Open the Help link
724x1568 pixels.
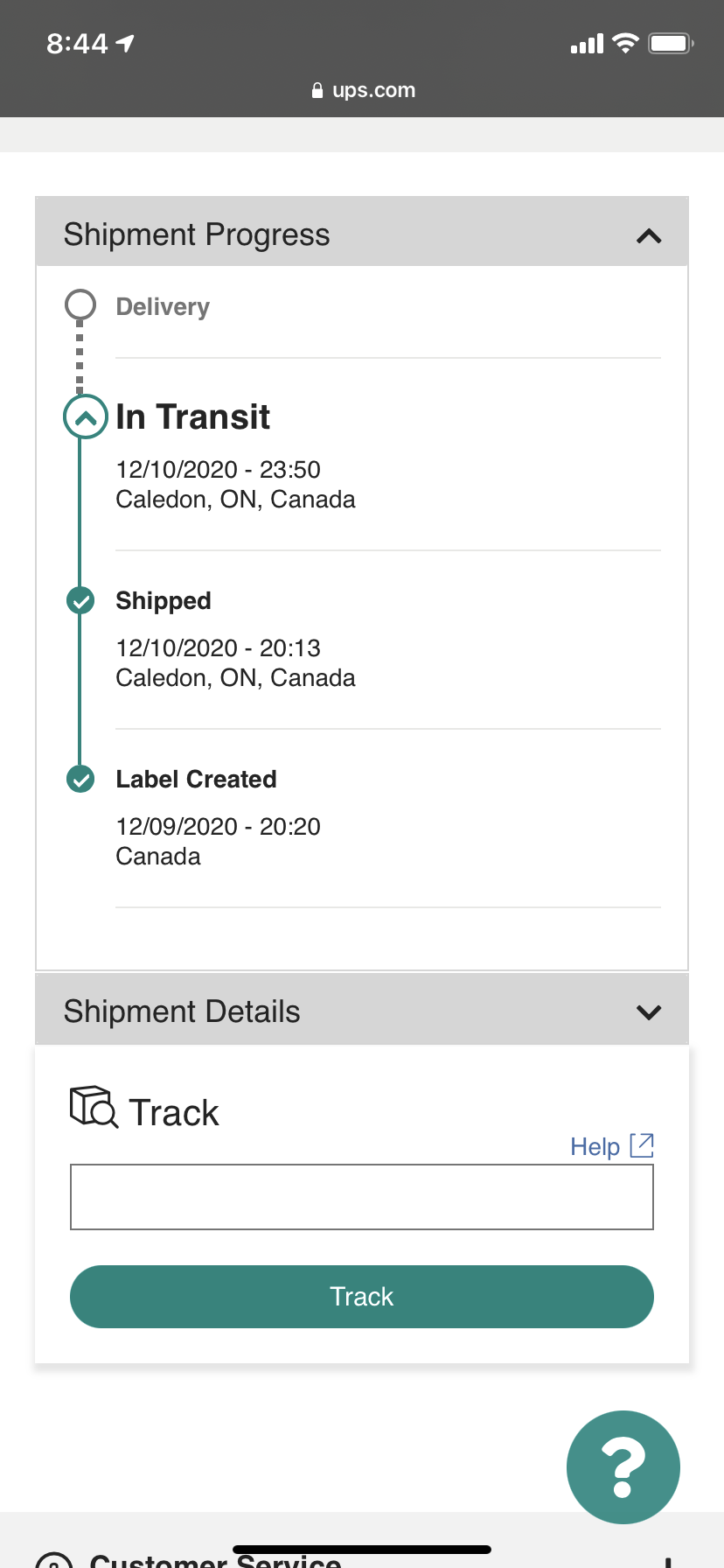coord(595,1147)
